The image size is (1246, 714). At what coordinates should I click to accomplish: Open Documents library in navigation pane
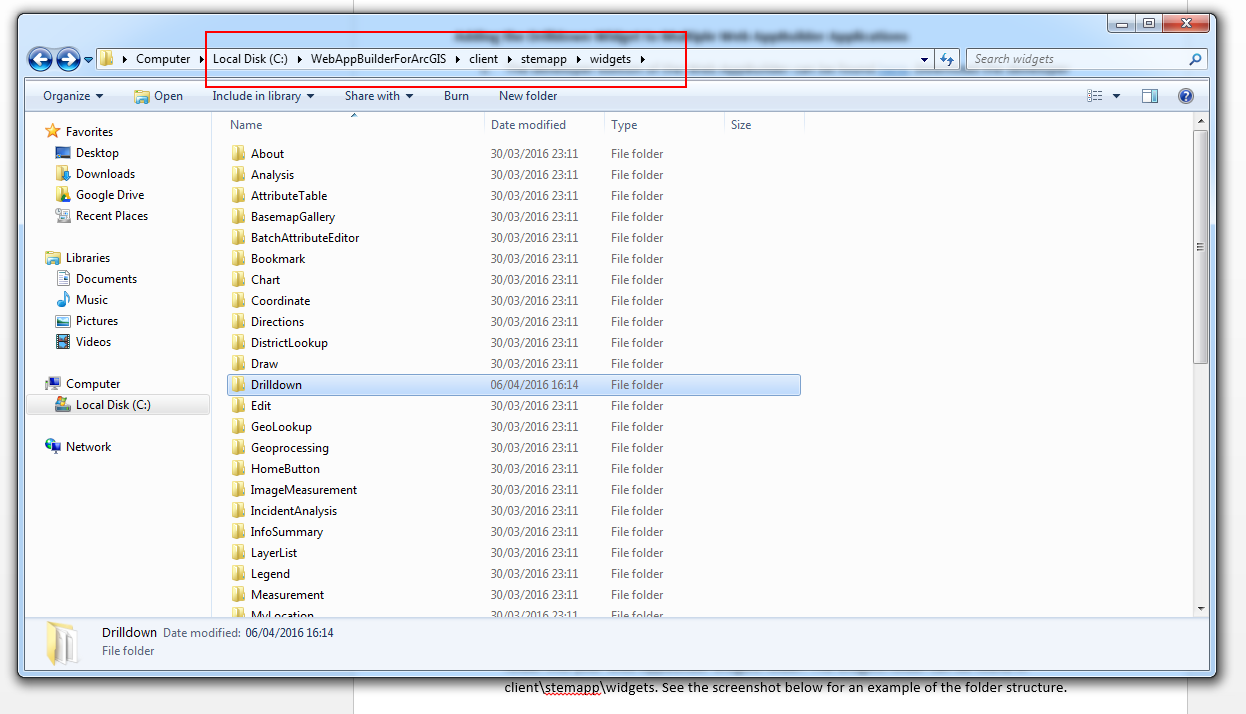(x=106, y=279)
